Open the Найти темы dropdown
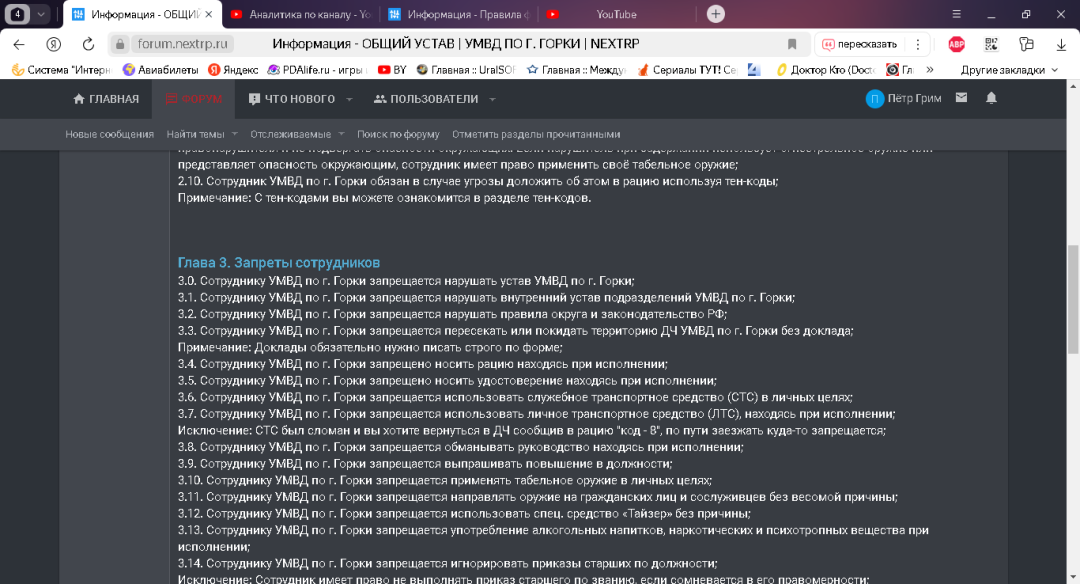 [x=202, y=134]
